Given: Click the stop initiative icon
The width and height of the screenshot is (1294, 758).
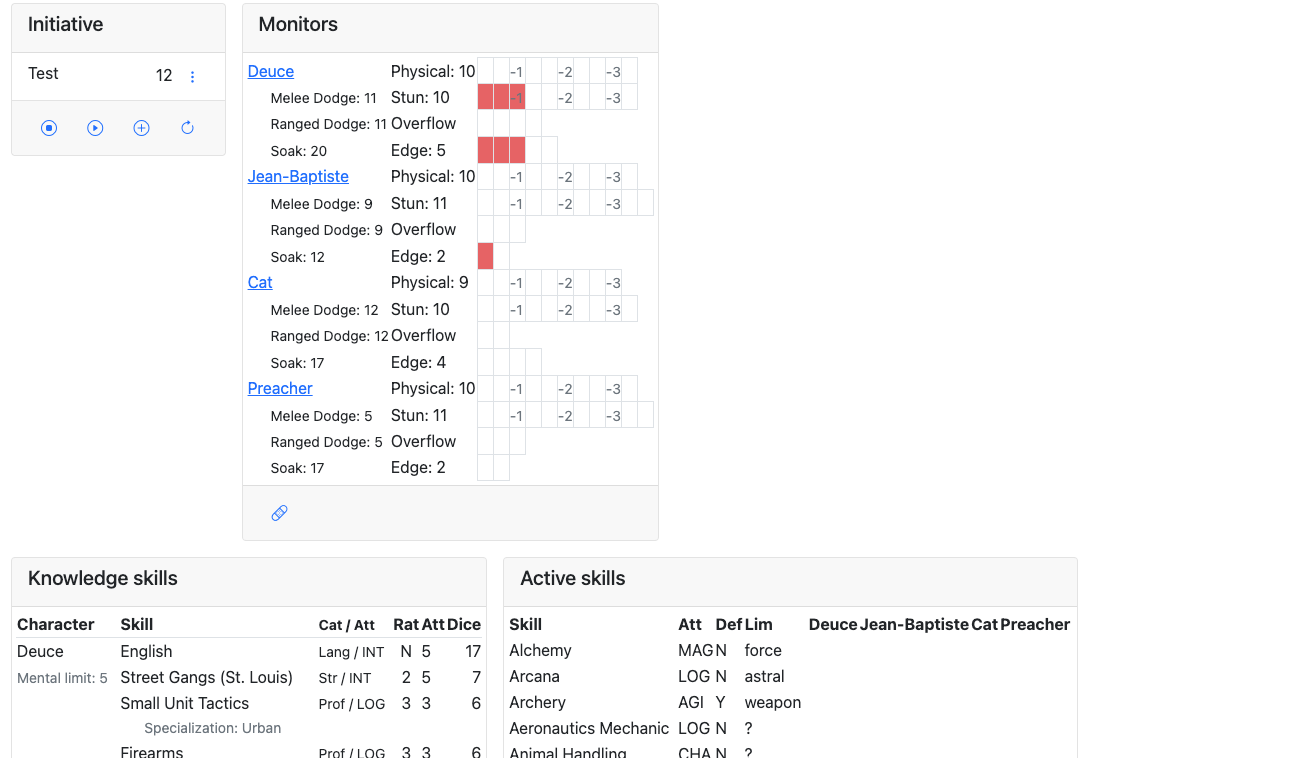Looking at the screenshot, I should tap(49, 128).
